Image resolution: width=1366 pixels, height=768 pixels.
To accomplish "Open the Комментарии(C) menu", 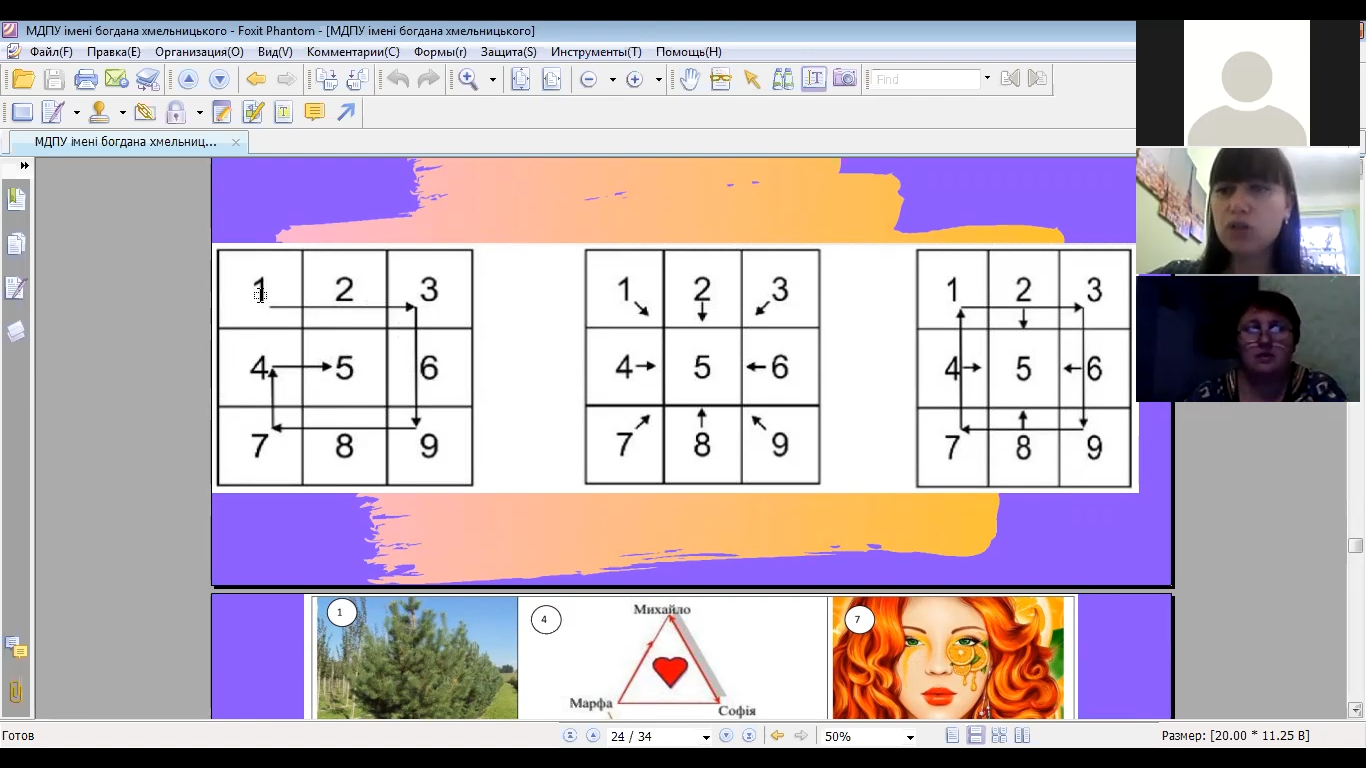I will point(353,52).
